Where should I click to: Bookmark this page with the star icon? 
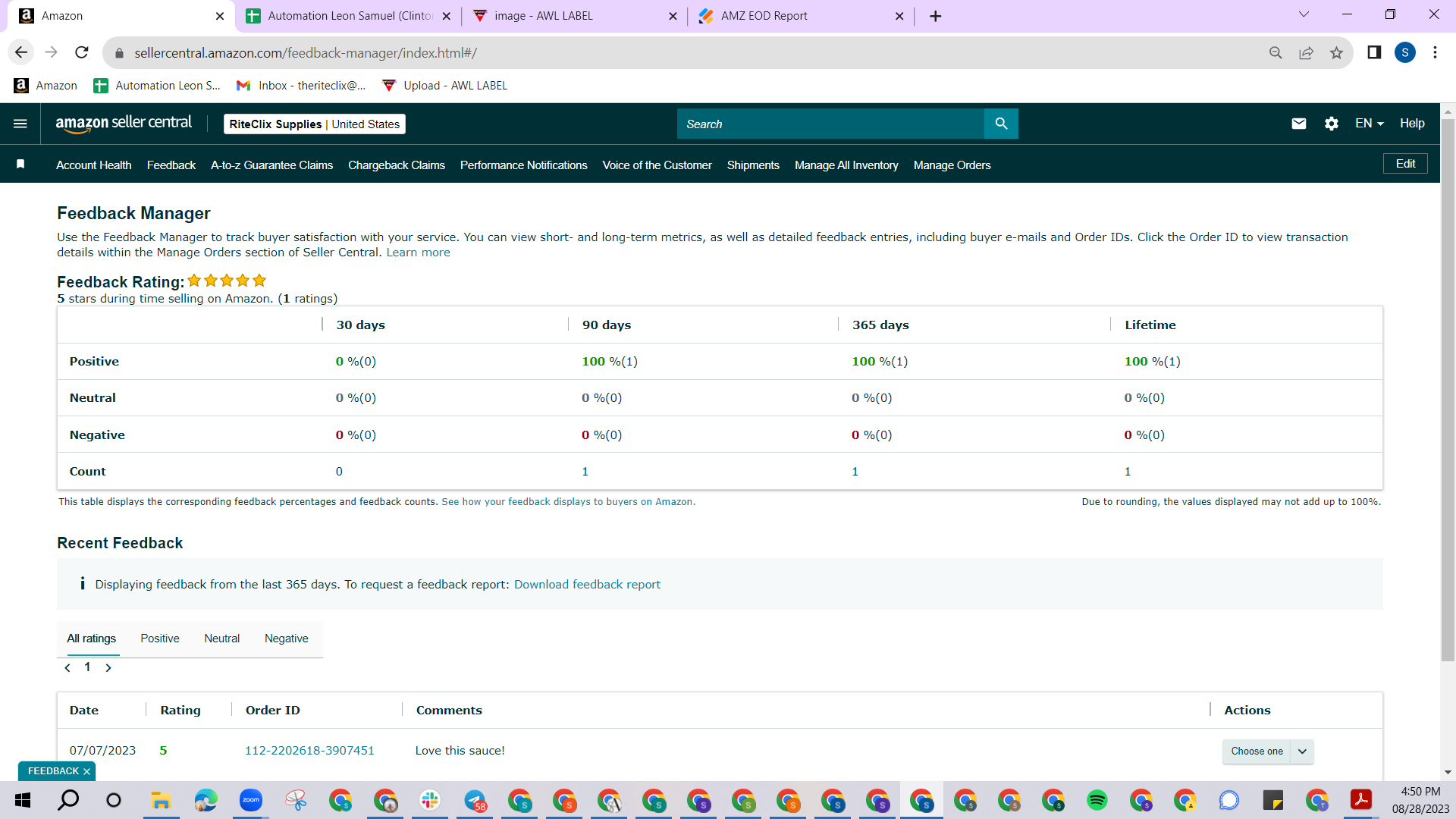coord(1336,52)
